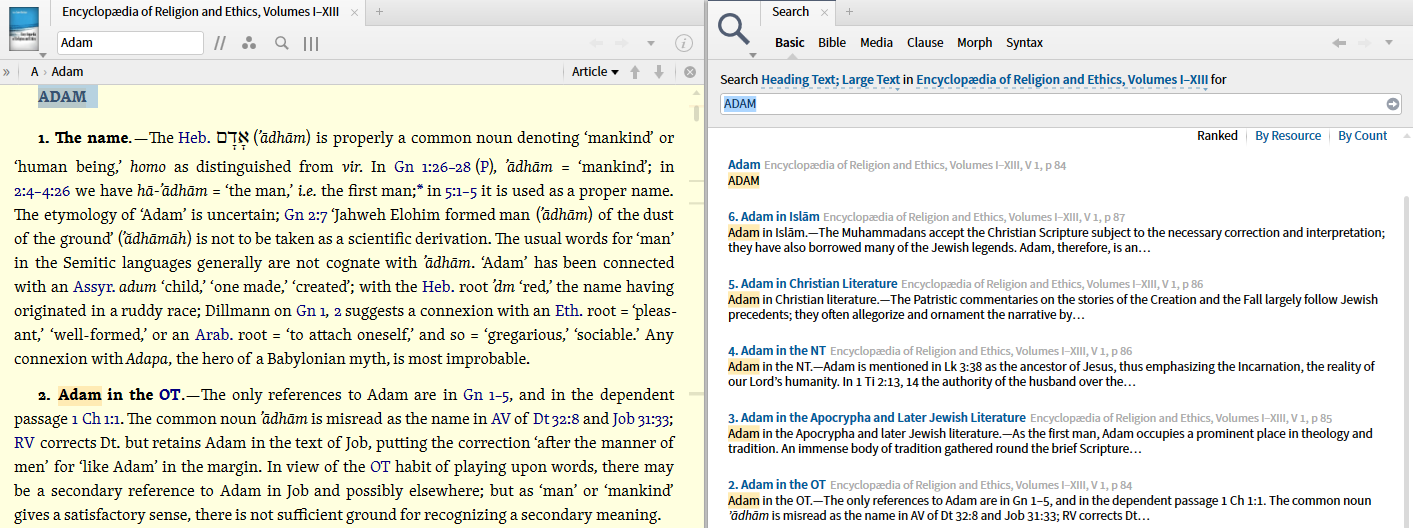Go back in the encyclopedia panel history
Viewport: 1413px width, 528px height.
[x=597, y=43]
